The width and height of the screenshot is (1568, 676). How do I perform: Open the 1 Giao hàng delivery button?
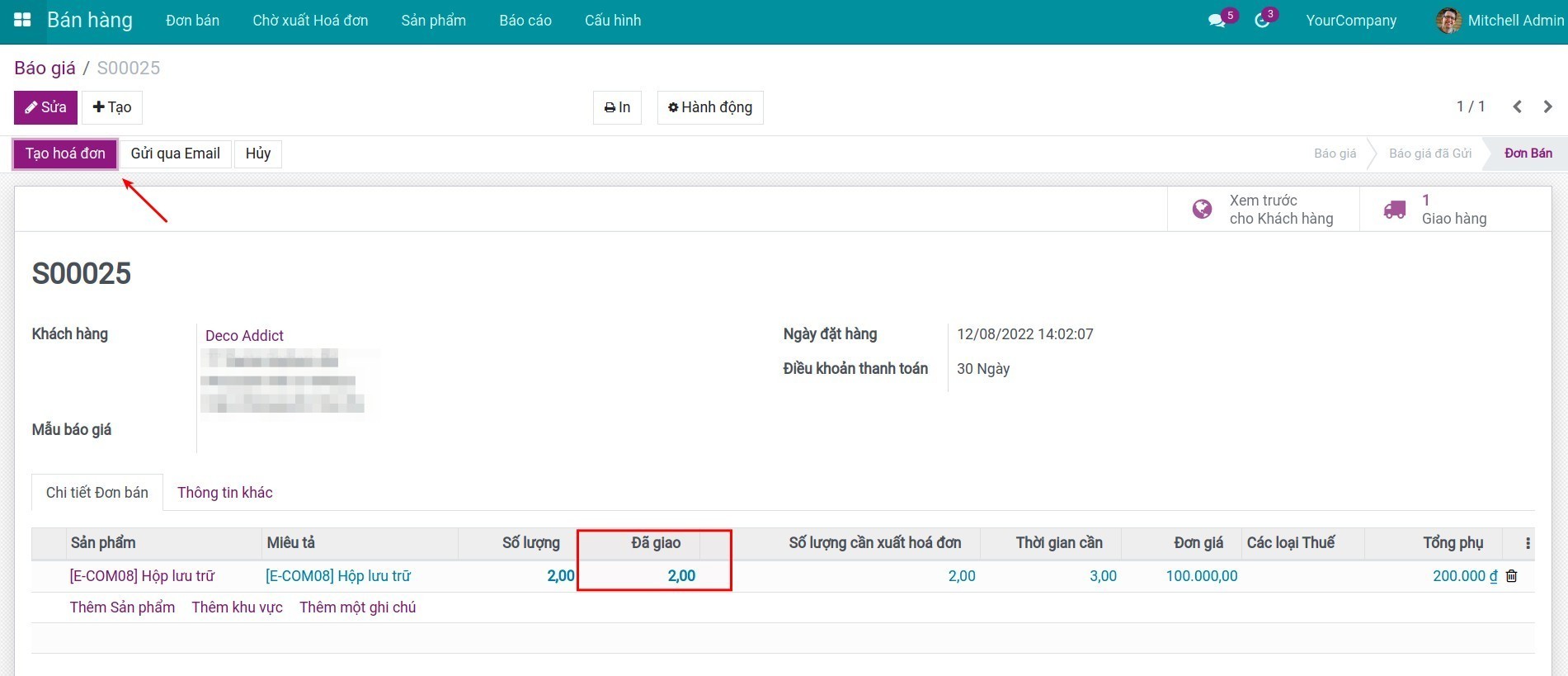click(x=1455, y=210)
